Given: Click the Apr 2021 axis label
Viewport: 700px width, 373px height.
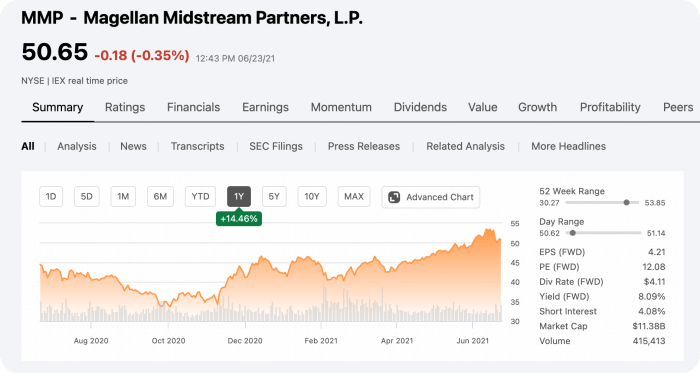Looking at the screenshot, I should (x=397, y=341).
